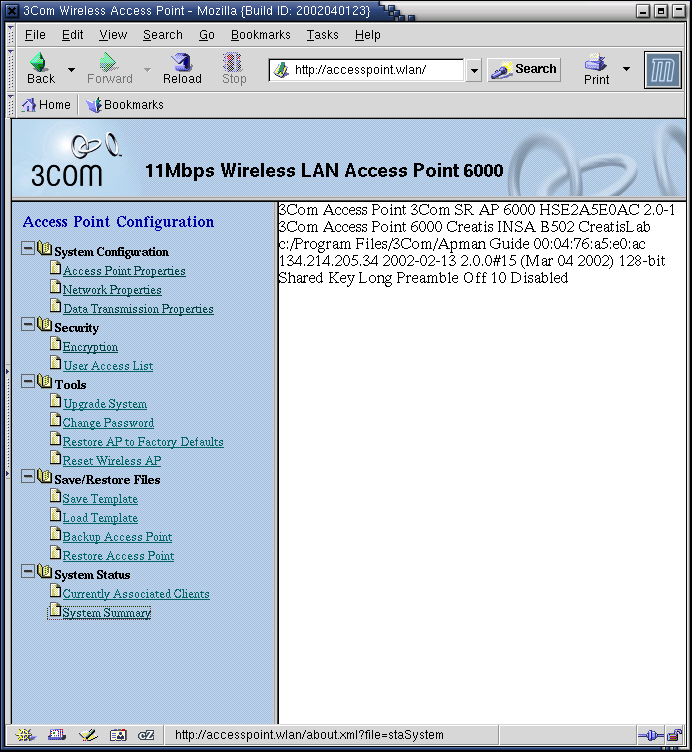692x752 pixels.
Task: Click the Forward navigation icon
Action: click(x=109, y=69)
